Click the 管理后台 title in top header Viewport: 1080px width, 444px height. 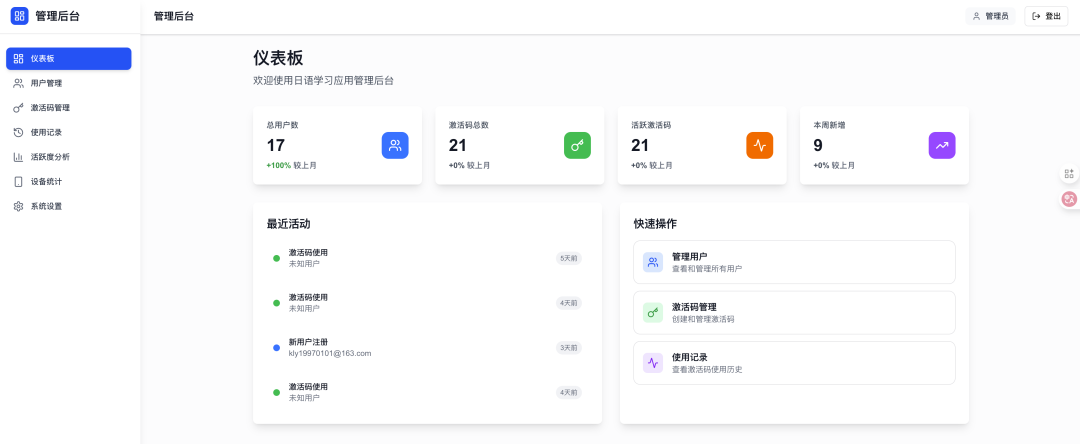pos(174,16)
